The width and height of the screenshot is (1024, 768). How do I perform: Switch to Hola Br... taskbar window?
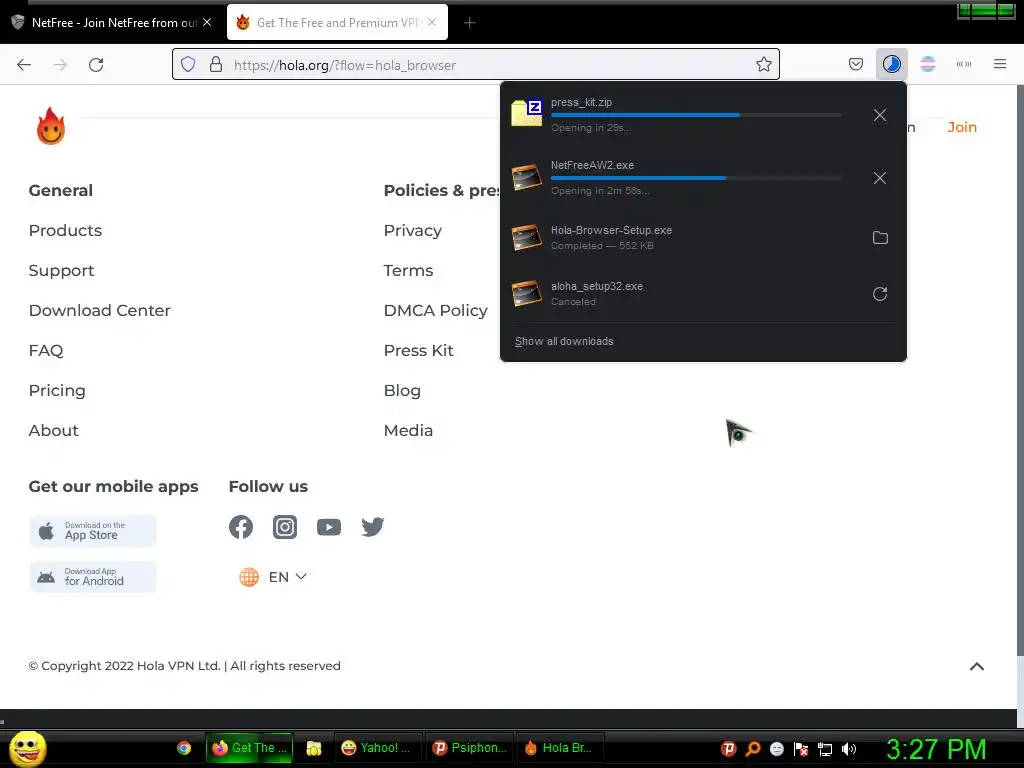[x=560, y=748]
